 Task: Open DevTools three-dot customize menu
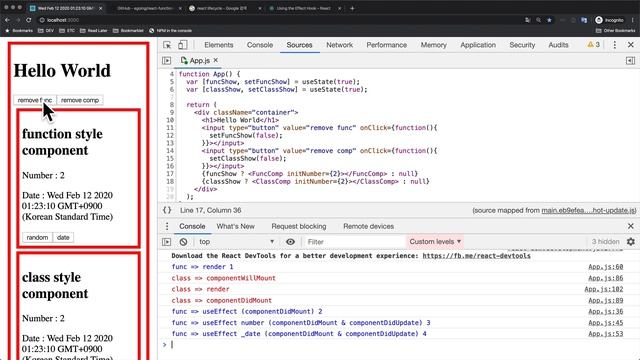pos(615,45)
